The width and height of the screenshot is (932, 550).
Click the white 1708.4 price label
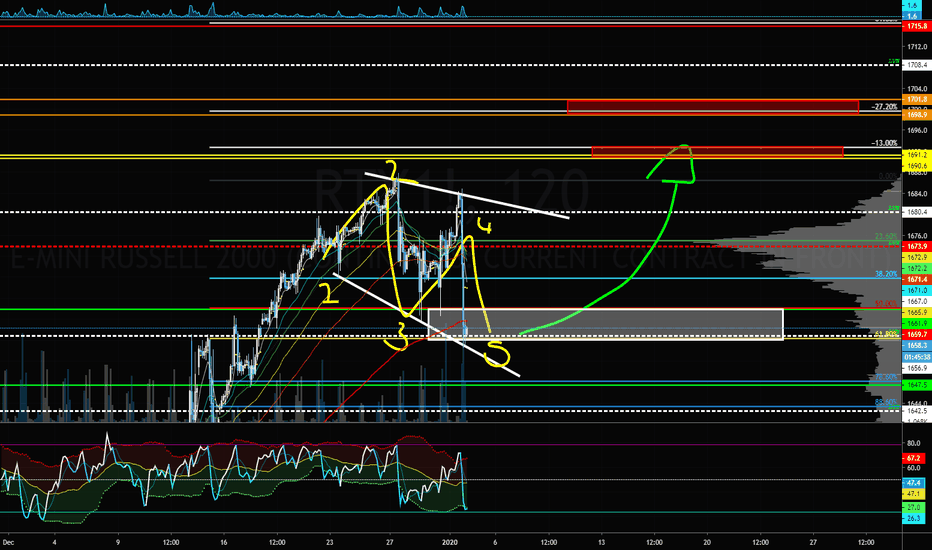[x=917, y=65]
